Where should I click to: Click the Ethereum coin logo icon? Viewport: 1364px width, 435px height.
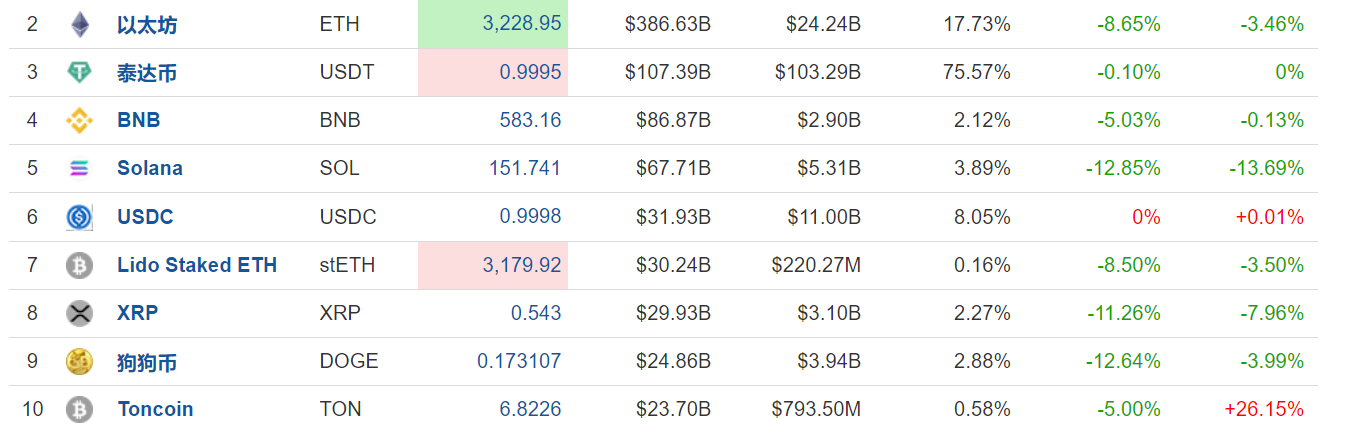point(79,24)
